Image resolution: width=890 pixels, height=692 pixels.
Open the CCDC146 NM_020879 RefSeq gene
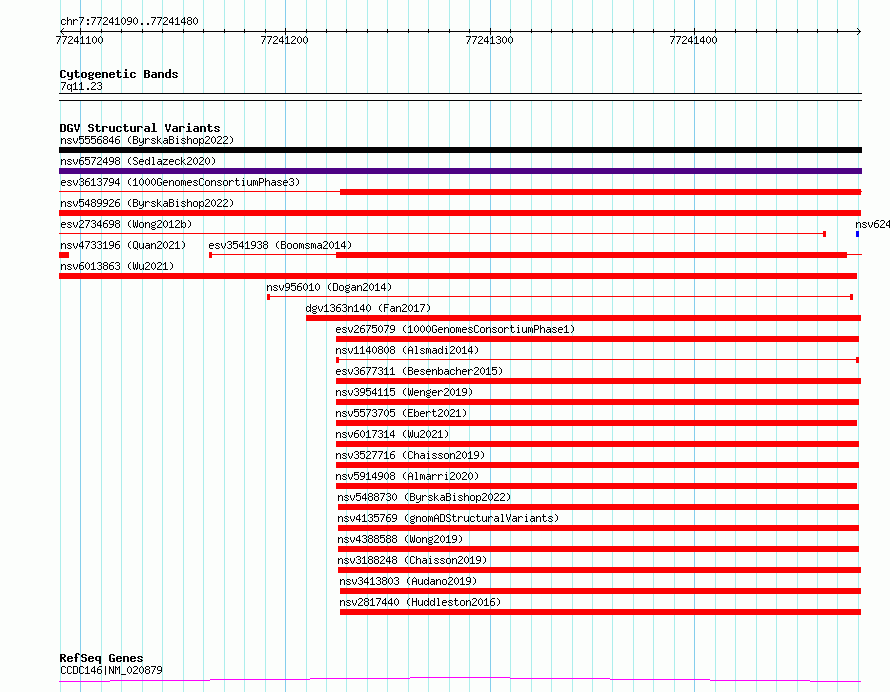(111, 670)
